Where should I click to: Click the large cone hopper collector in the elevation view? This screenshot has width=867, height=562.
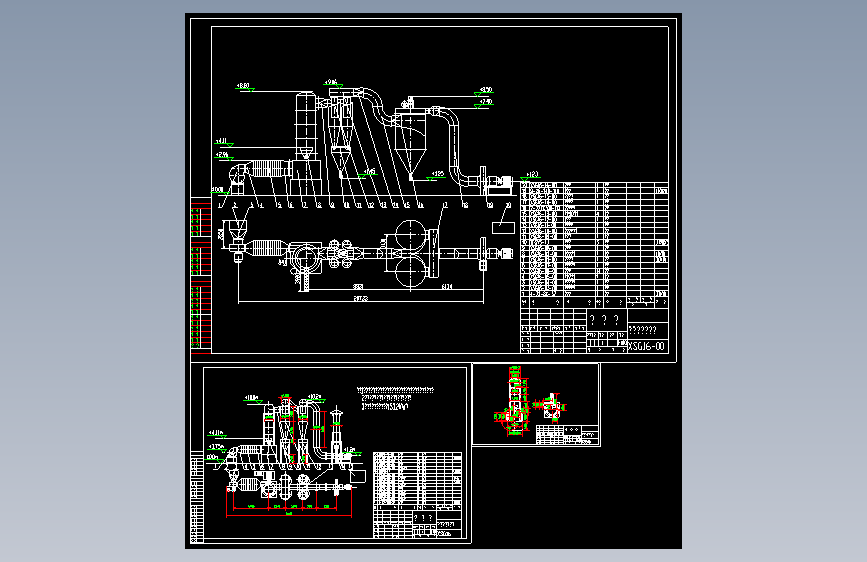tap(411, 144)
